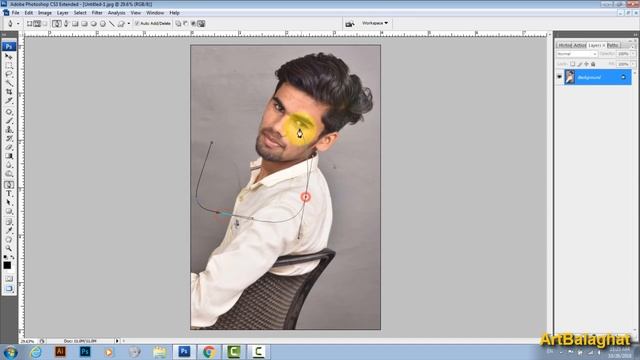The height and width of the screenshot is (360, 640).
Task: Open the Window menu
Action: (155, 13)
